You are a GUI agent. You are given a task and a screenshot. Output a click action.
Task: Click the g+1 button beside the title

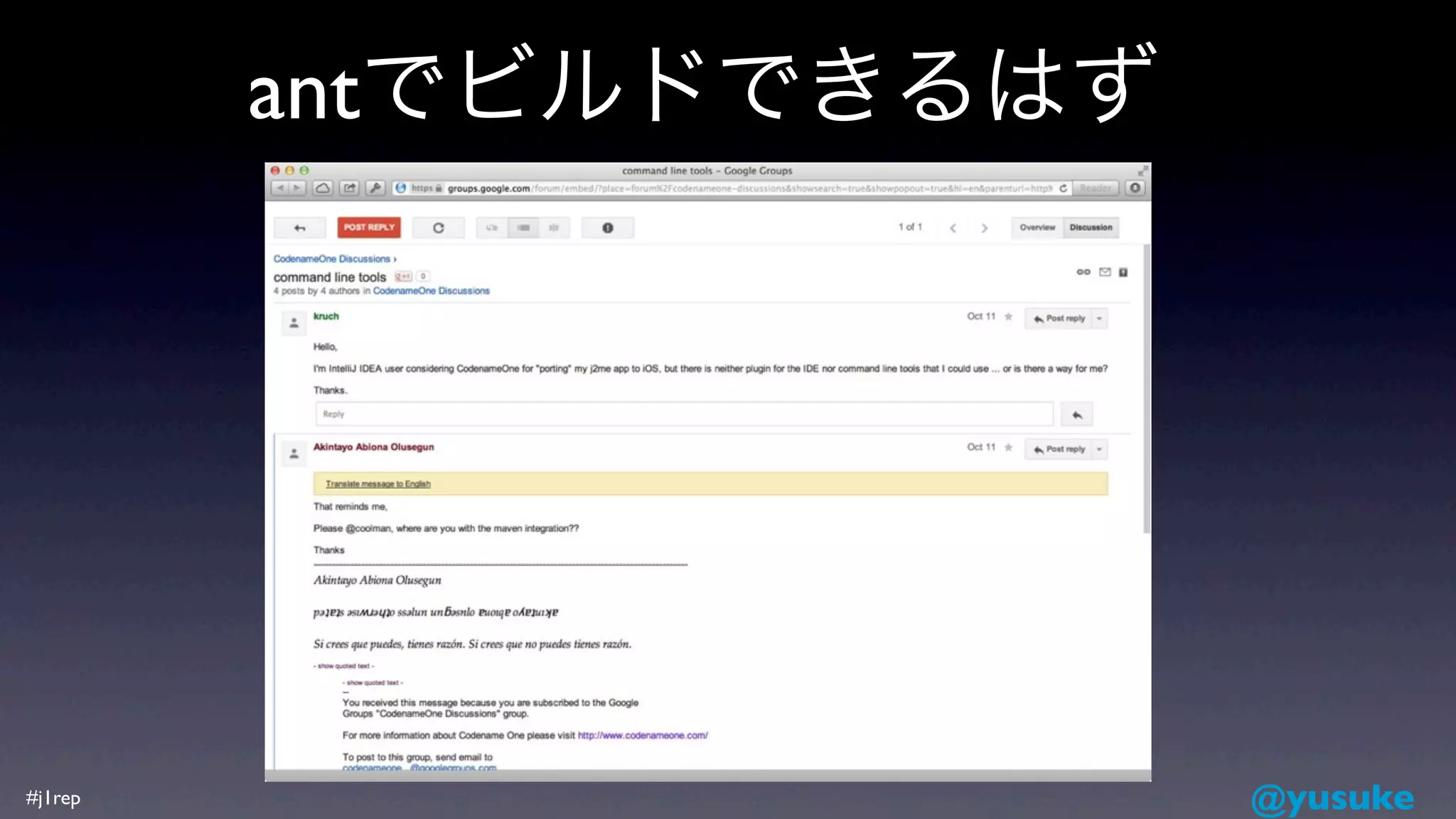(x=404, y=277)
